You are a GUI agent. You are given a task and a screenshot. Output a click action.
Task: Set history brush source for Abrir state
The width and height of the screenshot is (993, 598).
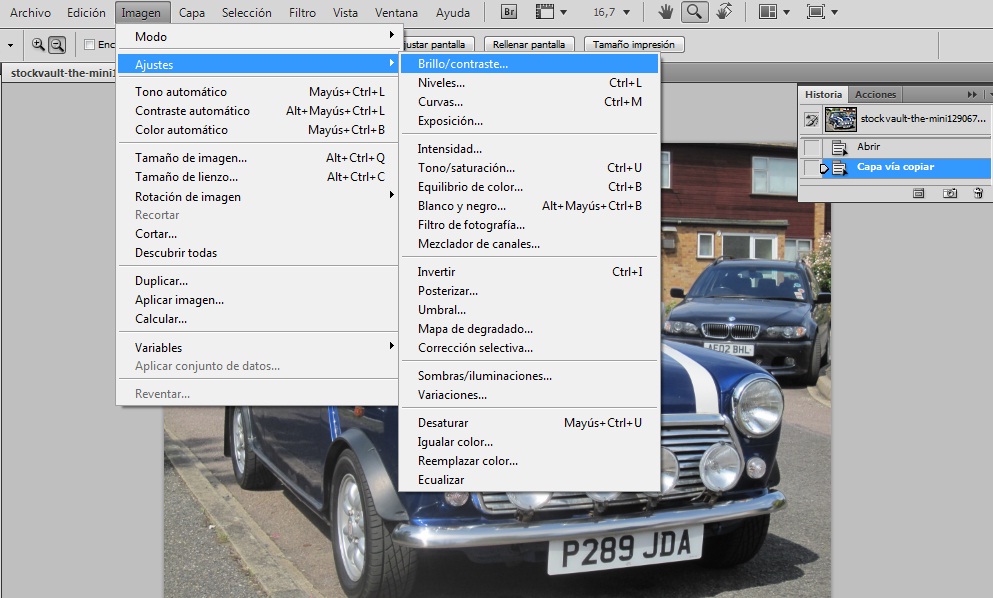coord(811,147)
